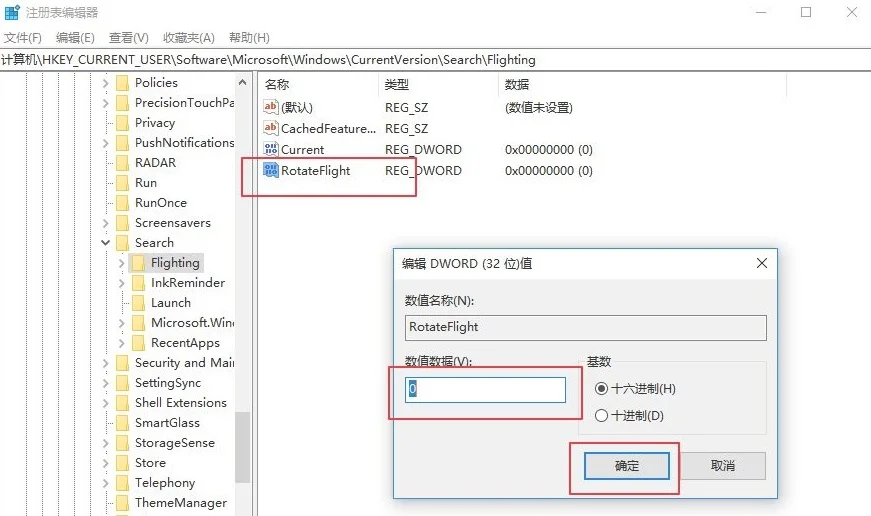Viewport: 871px width, 516px height.
Task: Click the Shell Extensions folder icon
Action: click(x=123, y=403)
